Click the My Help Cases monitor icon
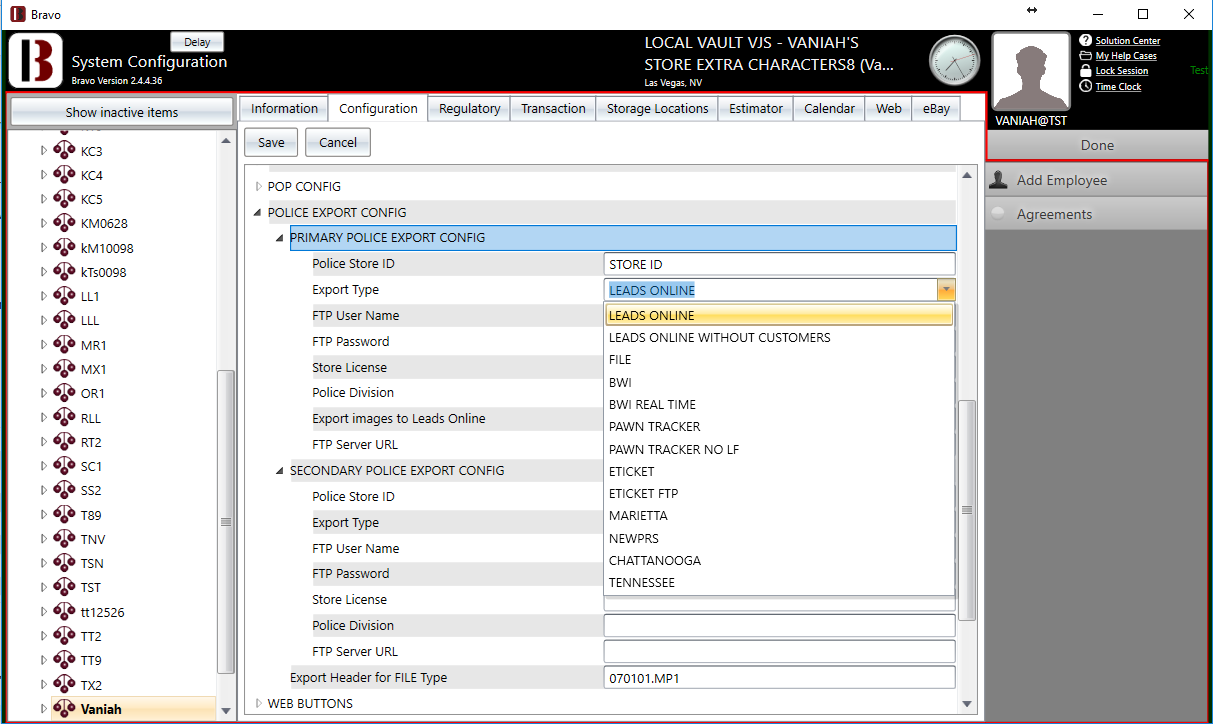Screen dimensions: 1213x724 pos(1086,56)
